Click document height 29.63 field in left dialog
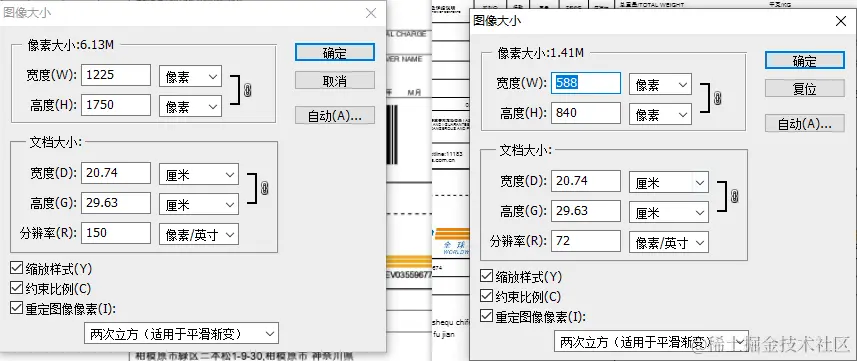This screenshot has width=857, height=361. [x=116, y=203]
